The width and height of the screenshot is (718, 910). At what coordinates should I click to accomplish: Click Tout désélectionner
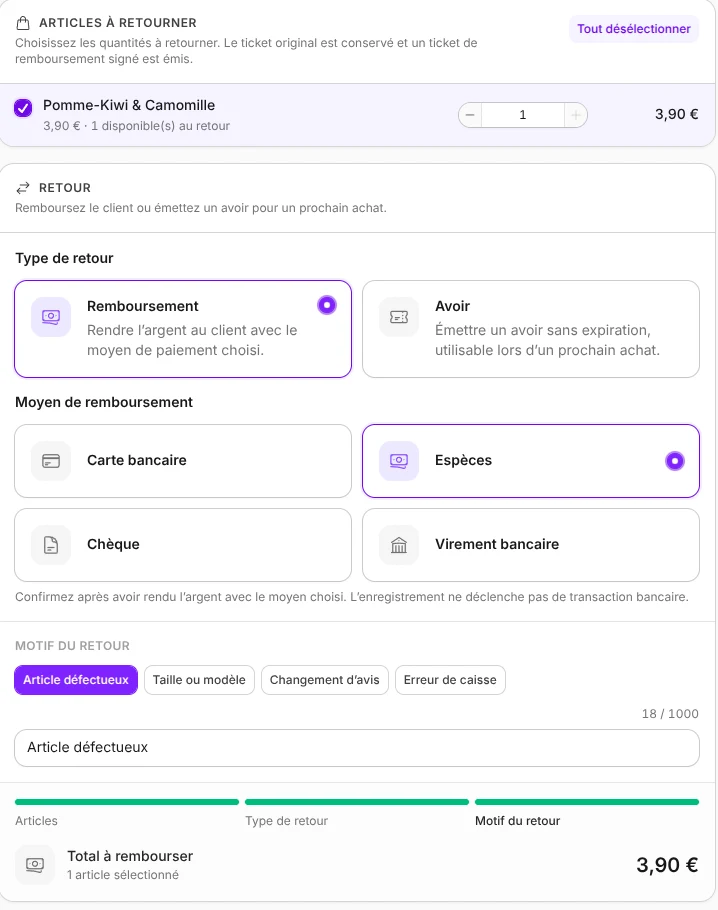click(x=634, y=29)
